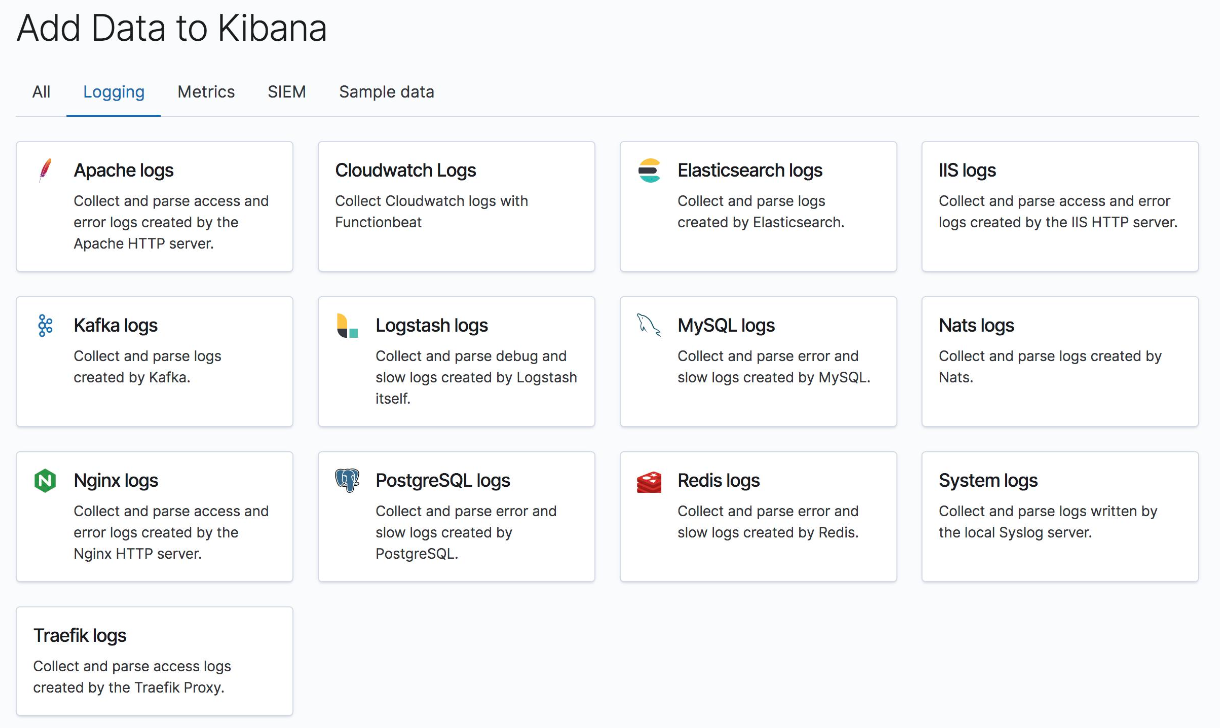1220x728 pixels.
Task: Open the Metrics tab
Action: pos(206,92)
